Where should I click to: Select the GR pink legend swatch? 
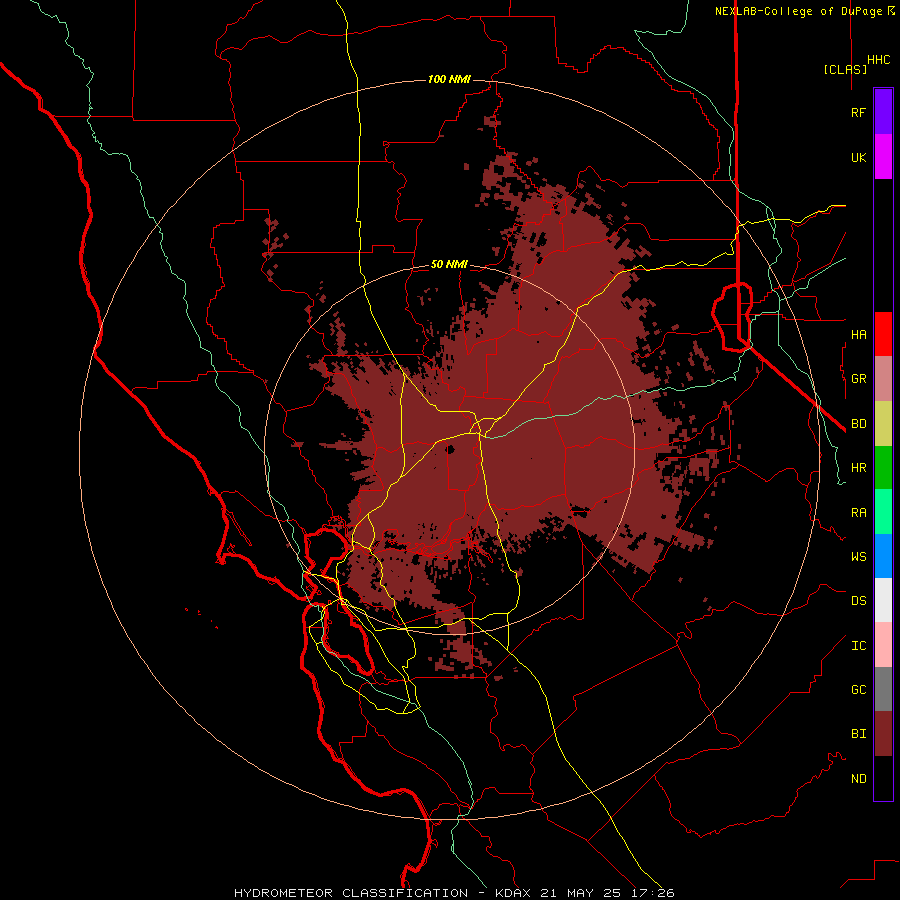tap(883, 379)
